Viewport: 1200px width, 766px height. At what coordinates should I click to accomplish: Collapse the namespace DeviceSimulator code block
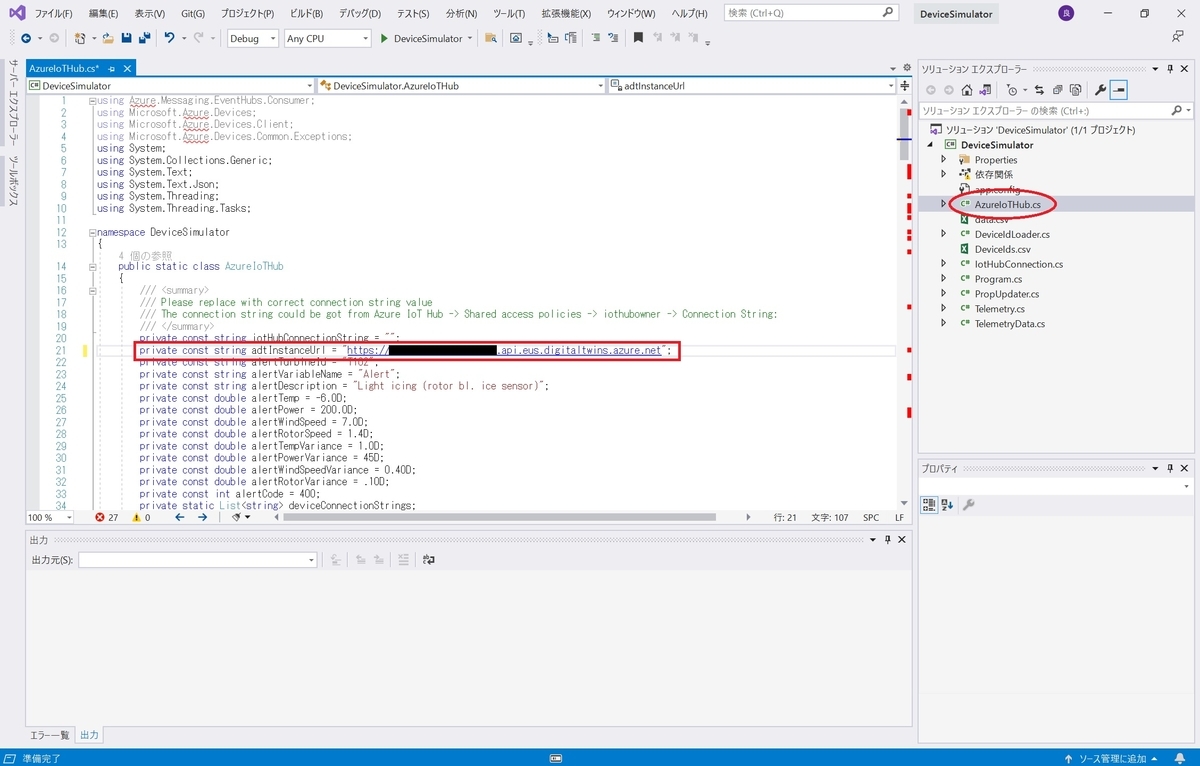pos(92,232)
